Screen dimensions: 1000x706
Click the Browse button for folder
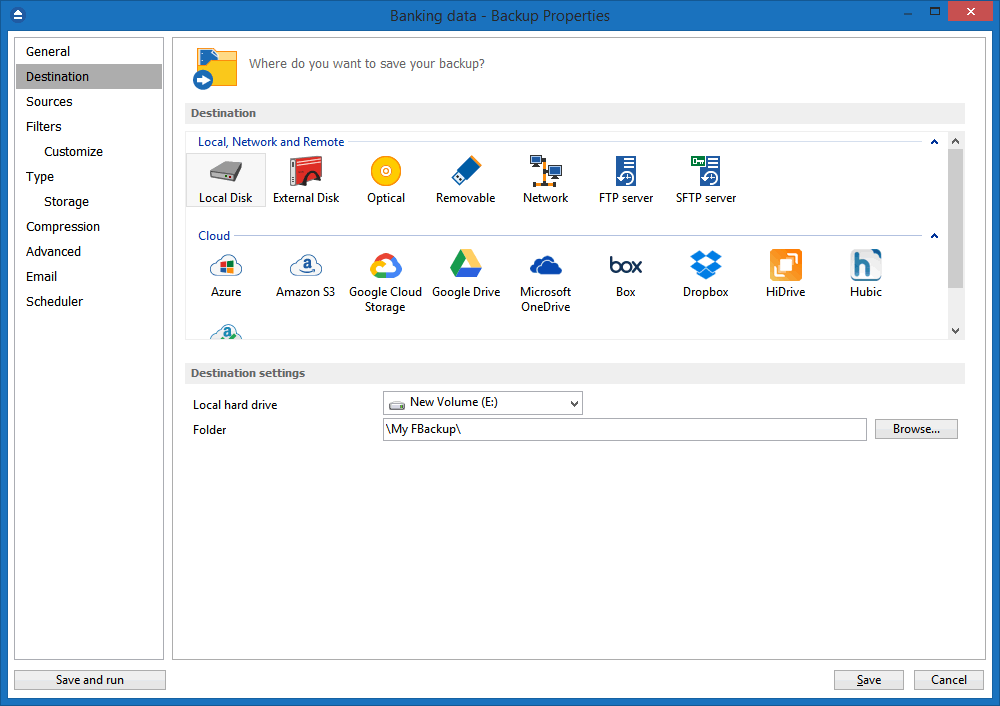coord(916,429)
